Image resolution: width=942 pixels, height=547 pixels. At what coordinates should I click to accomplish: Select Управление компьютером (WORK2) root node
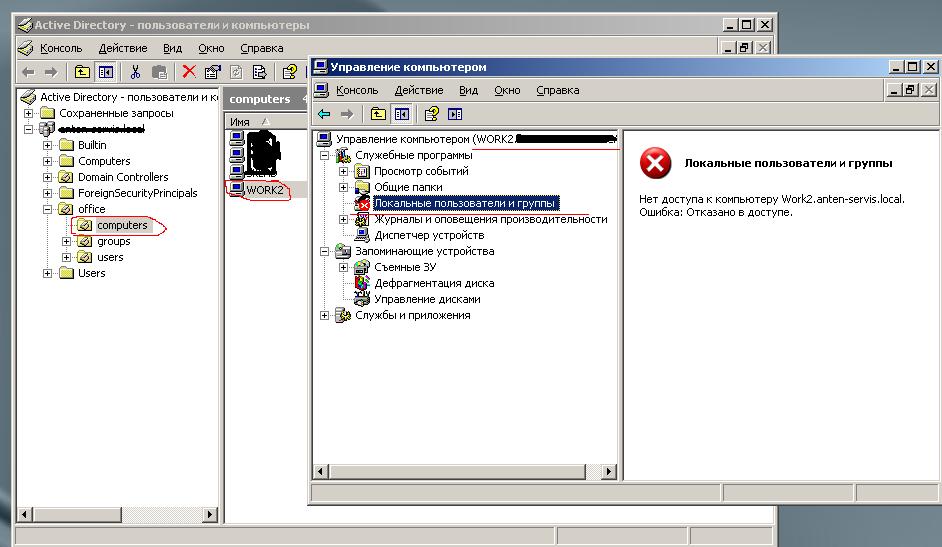[x=476, y=139]
